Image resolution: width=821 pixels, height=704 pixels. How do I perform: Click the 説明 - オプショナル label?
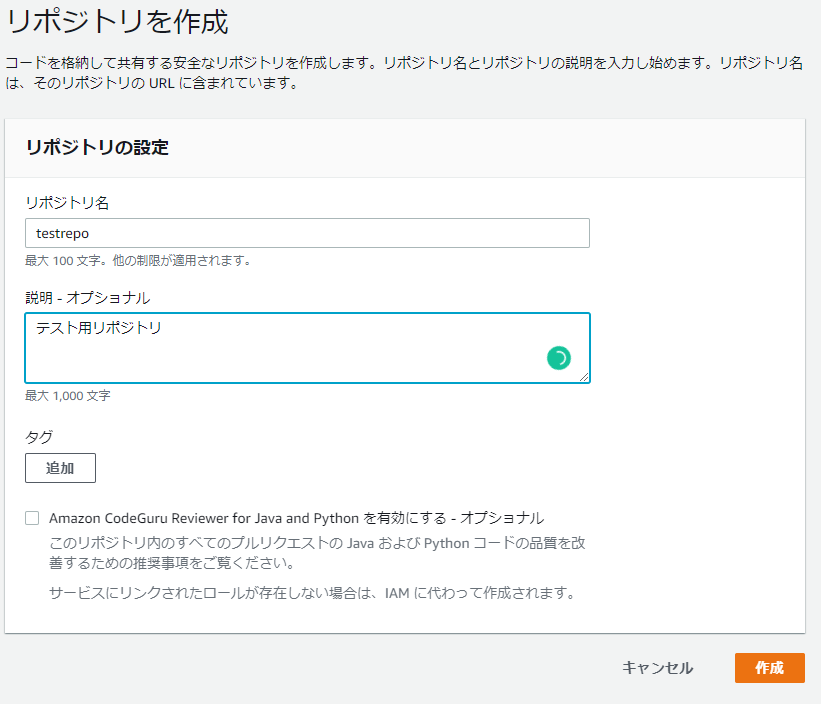pos(87,298)
